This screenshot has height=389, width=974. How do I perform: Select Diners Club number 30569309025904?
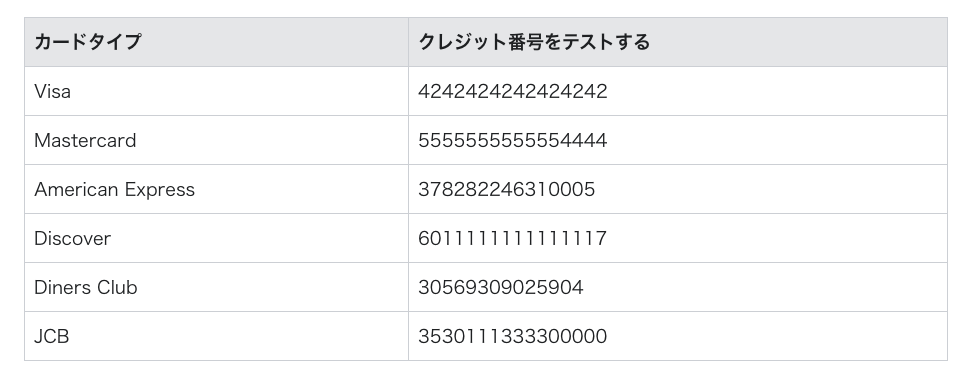coord(501,288)
